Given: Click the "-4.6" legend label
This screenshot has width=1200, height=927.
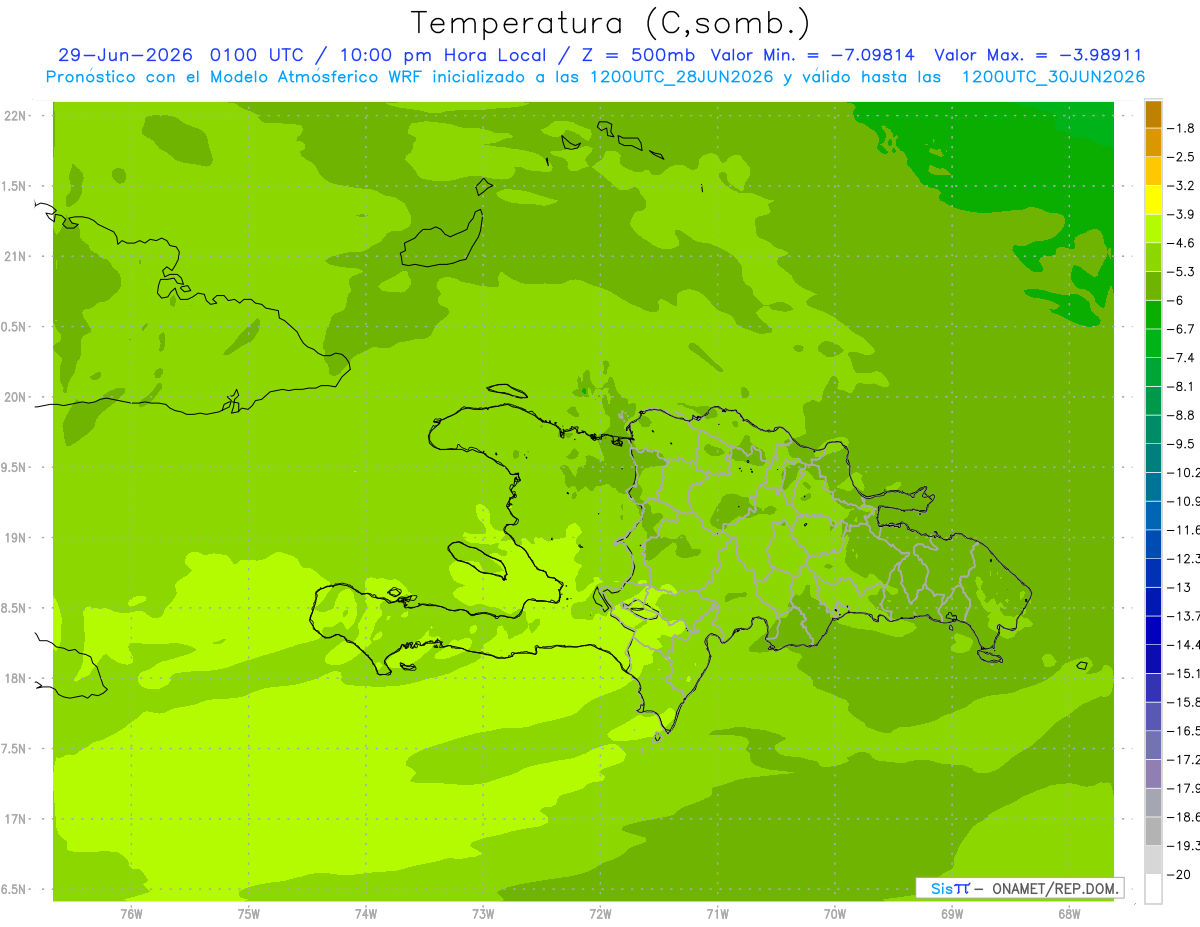Looking at the screenshot, I should click(1183, 243).
